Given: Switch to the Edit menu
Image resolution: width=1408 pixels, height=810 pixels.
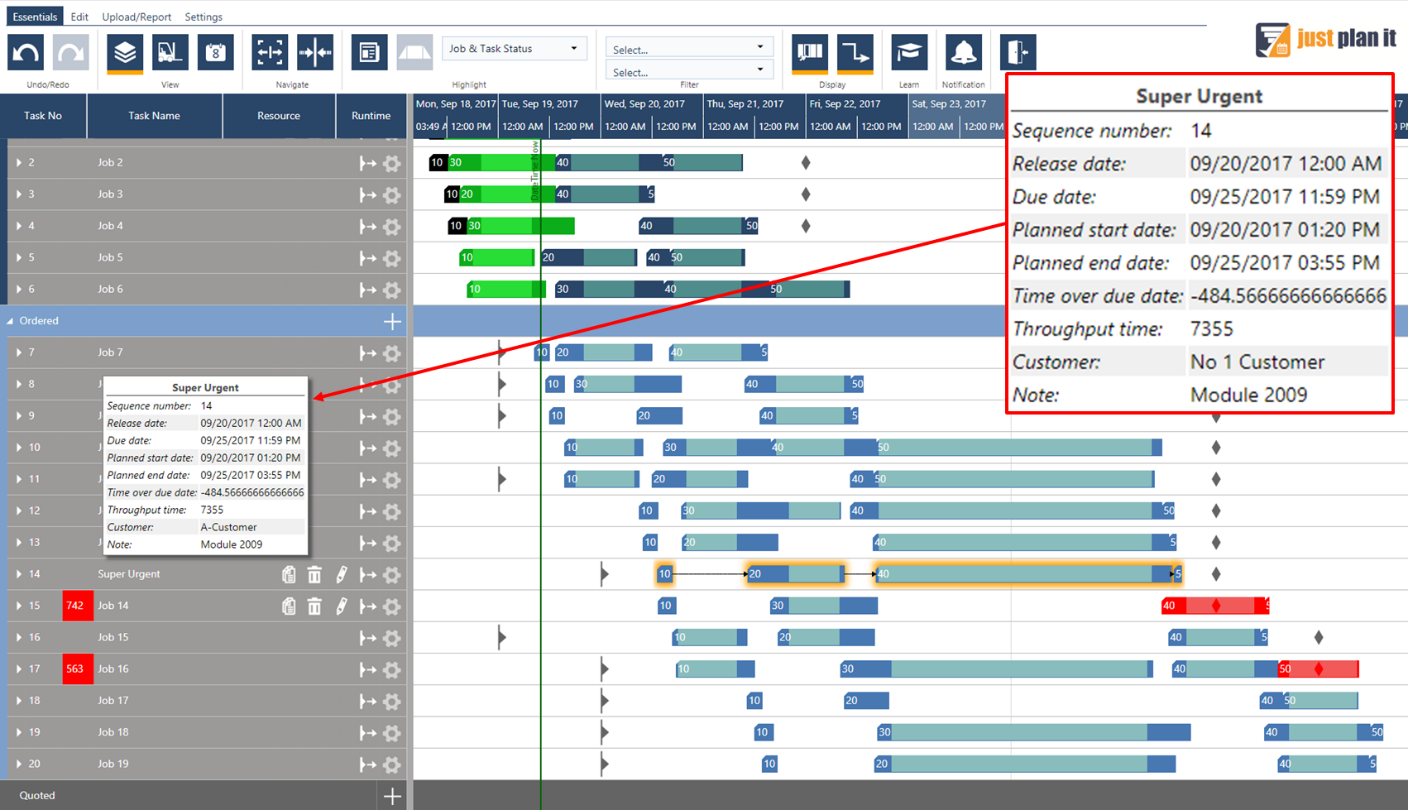Looking at the screenshot, I should pos(80,16).
